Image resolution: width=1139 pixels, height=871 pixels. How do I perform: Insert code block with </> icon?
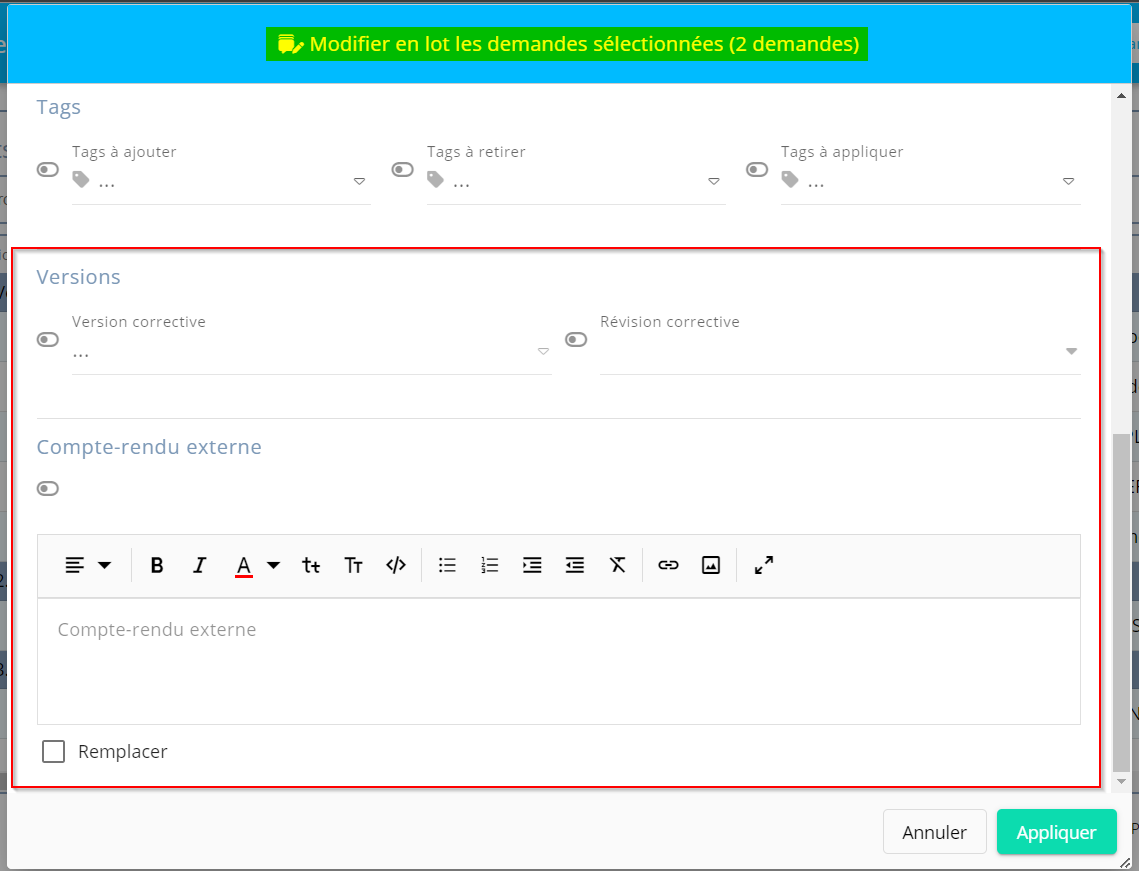pos(396,565)
